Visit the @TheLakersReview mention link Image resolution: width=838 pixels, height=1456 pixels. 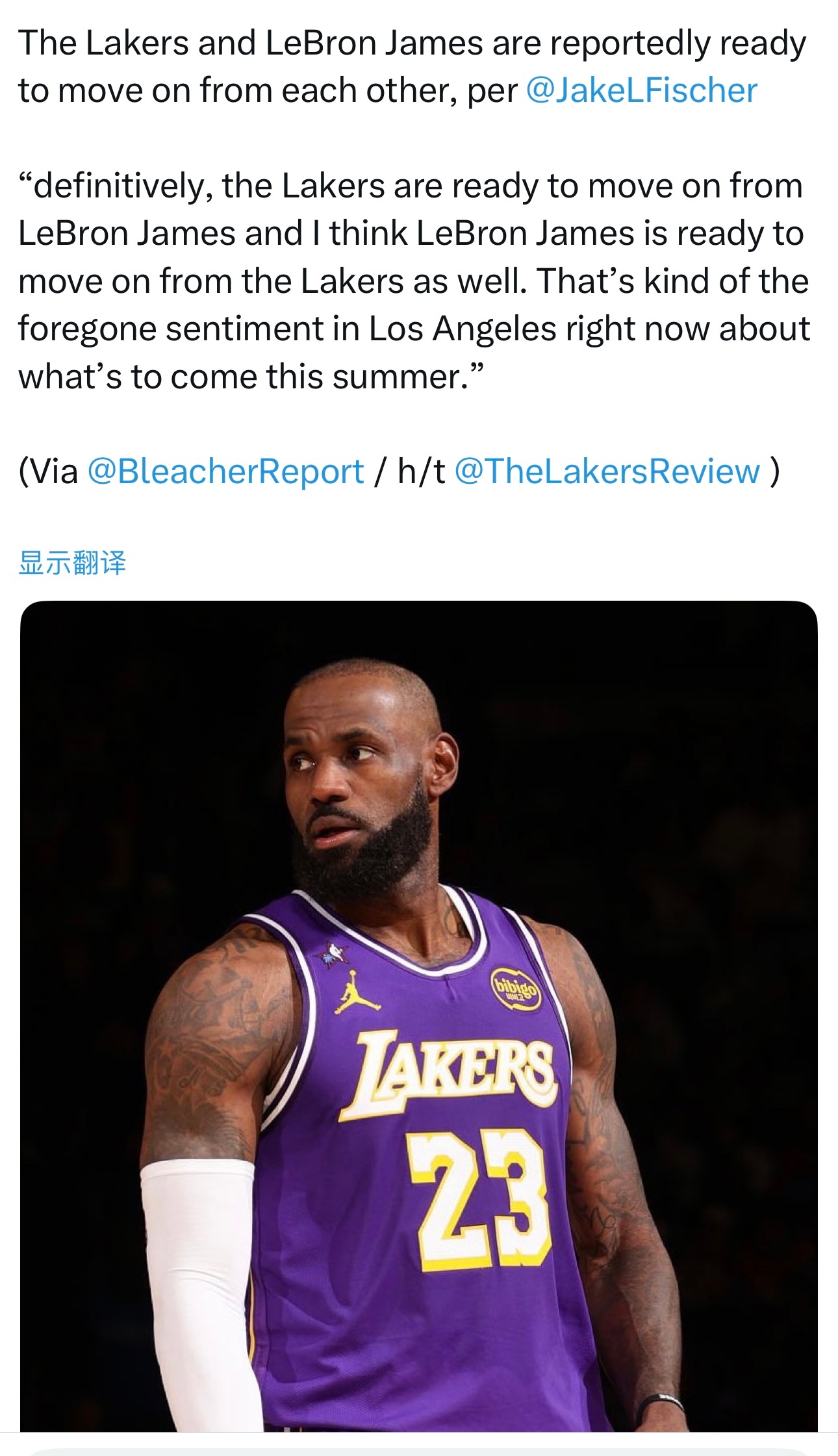pos(607,471)
